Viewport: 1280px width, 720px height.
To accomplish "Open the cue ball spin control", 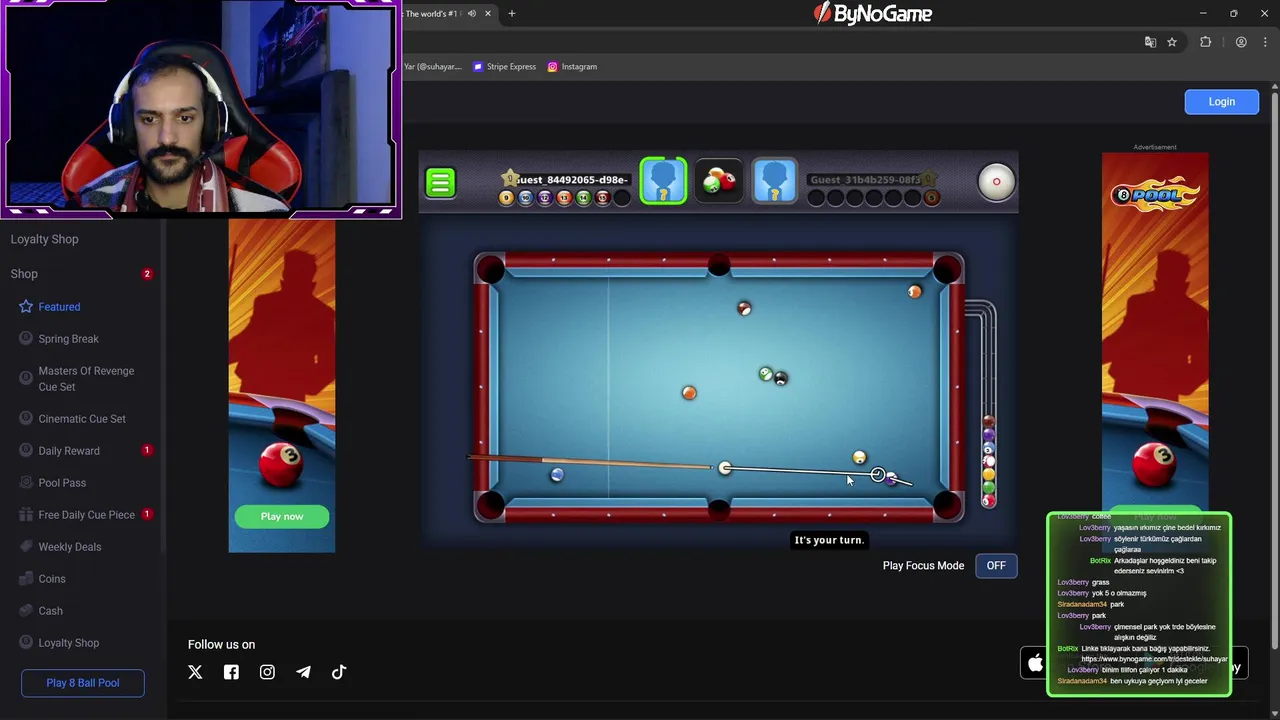I will 996,182.
